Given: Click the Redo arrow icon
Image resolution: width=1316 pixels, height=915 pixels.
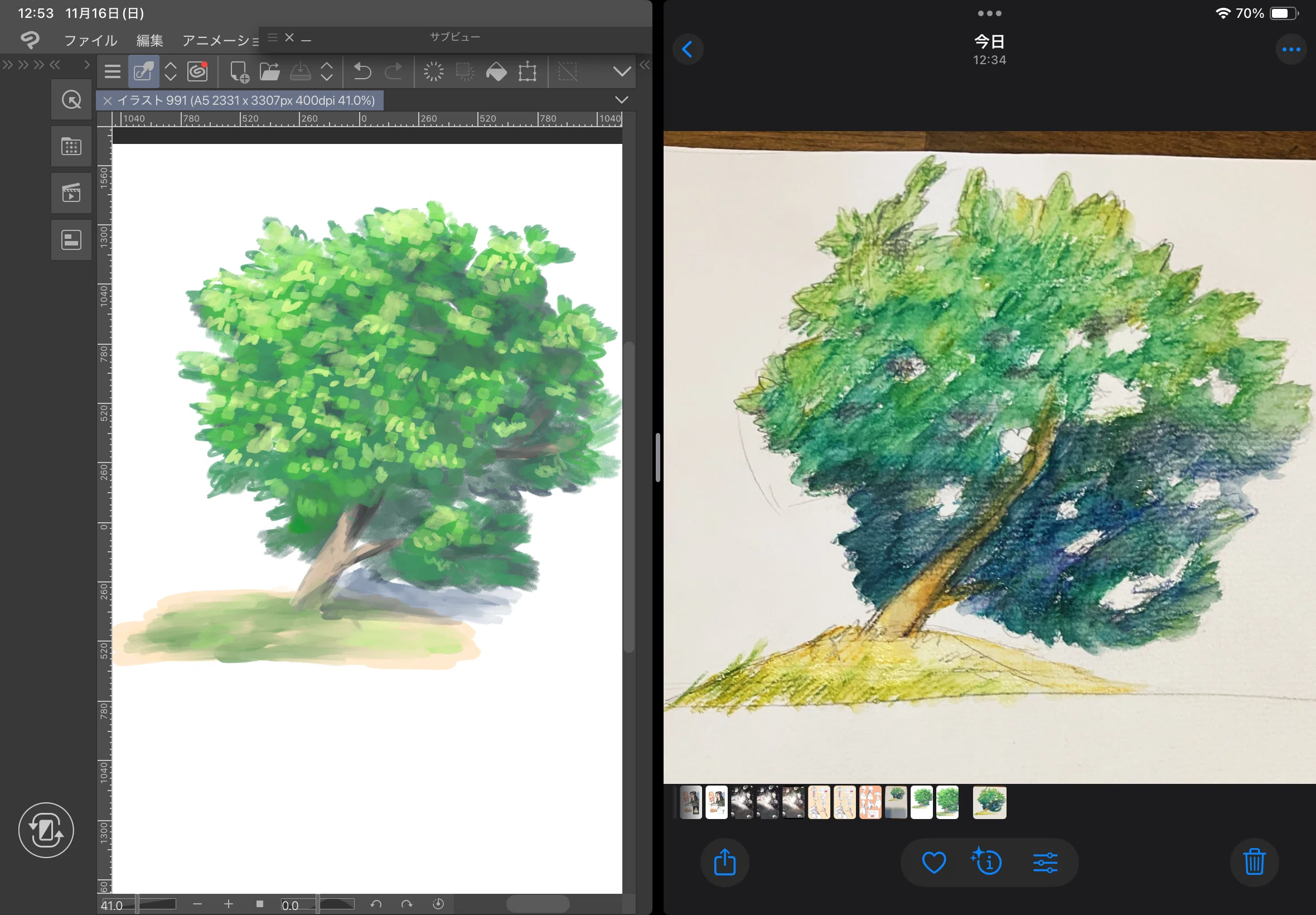Looking at the screenshot, I should 393,71.
